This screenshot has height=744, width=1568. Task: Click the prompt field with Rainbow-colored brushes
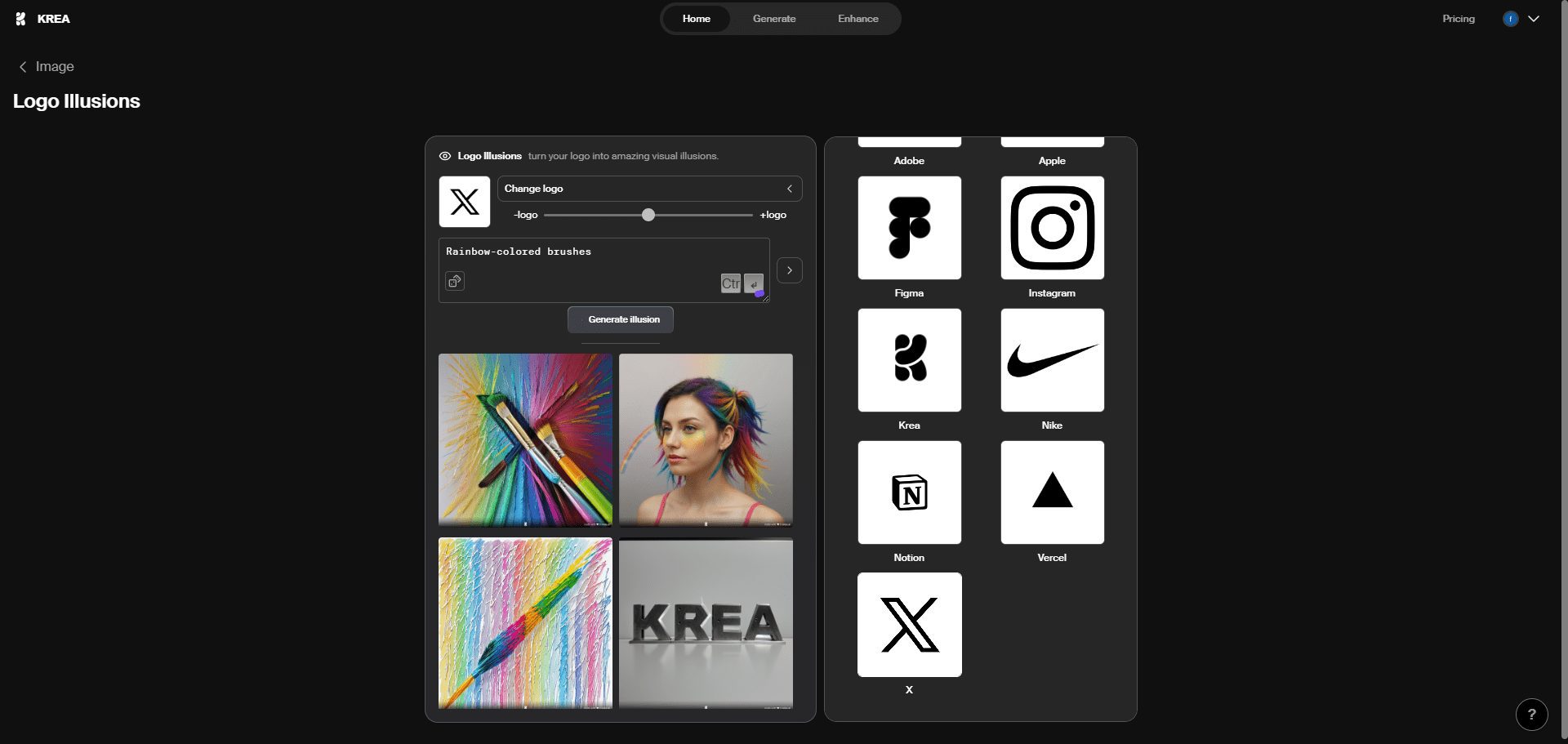pos(604,270)
